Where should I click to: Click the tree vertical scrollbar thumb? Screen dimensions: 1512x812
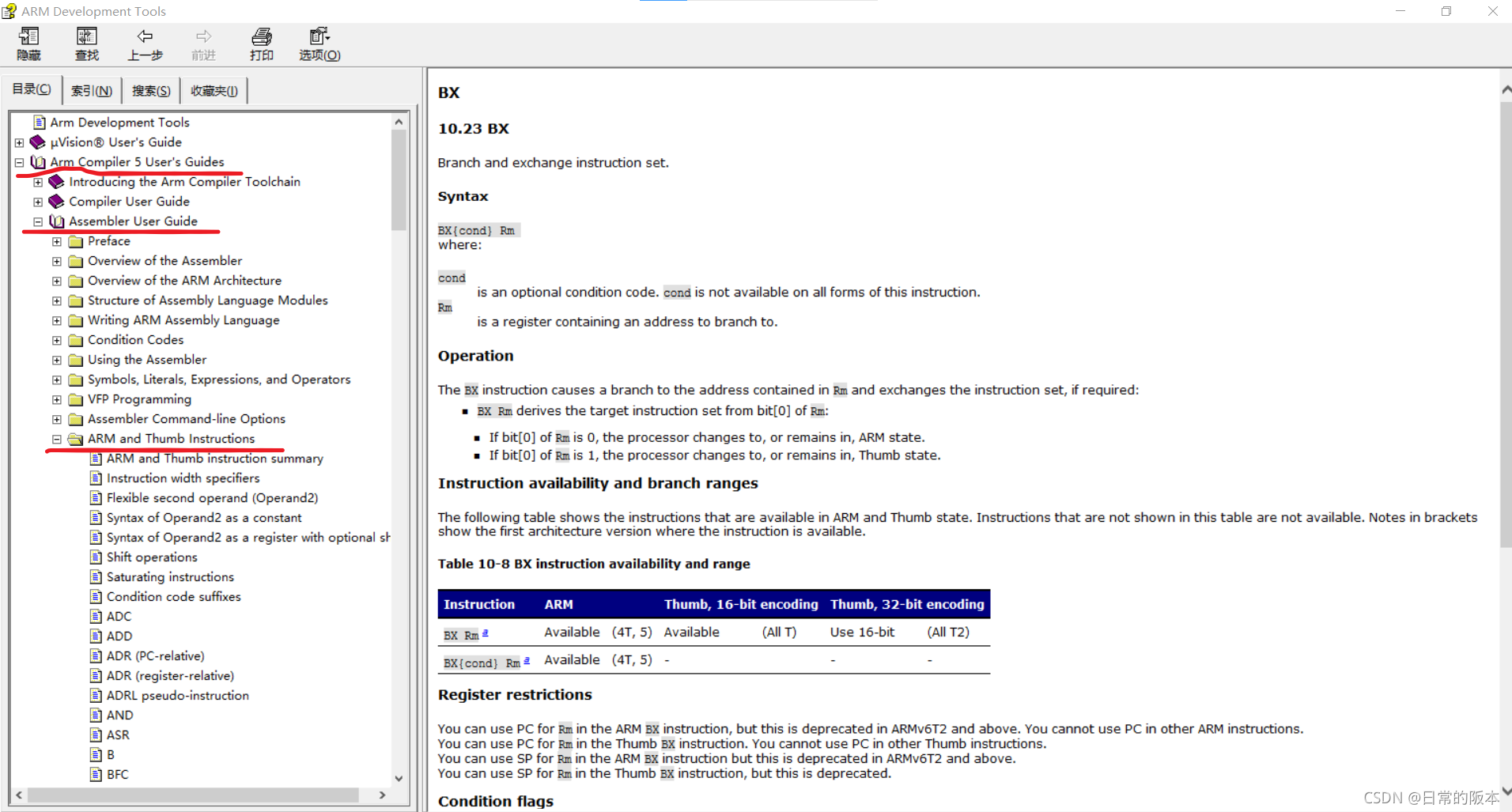coord(399,180)
